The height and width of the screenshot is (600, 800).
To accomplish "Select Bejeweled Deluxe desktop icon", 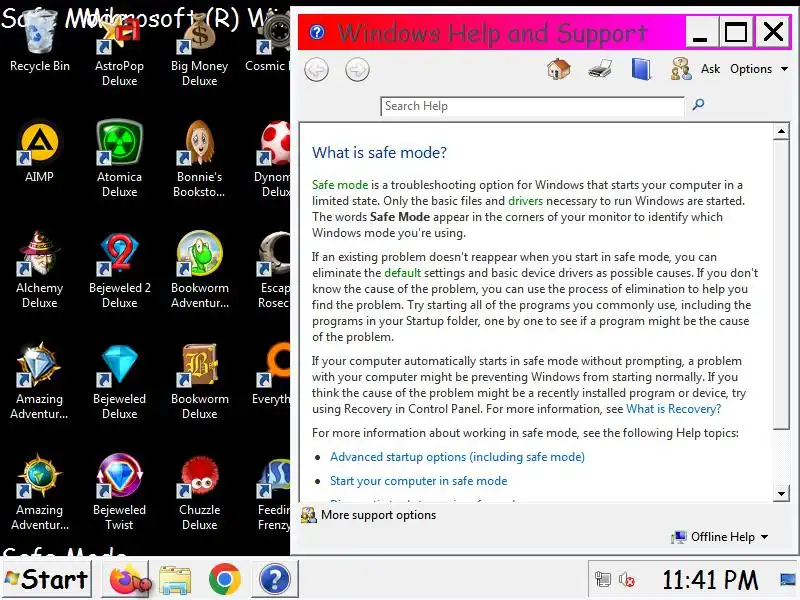I will pos(119,381).
